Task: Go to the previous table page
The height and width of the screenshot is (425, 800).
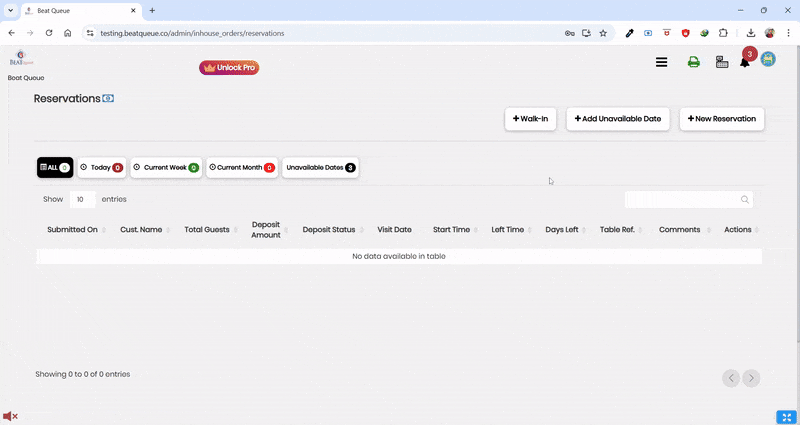Action: click(732, 377)
